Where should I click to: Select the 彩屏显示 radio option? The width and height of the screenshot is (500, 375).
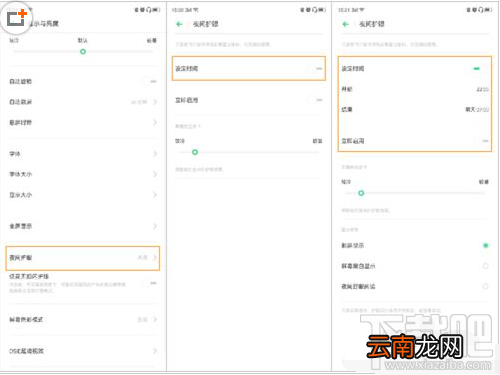(x=485, y=246)
